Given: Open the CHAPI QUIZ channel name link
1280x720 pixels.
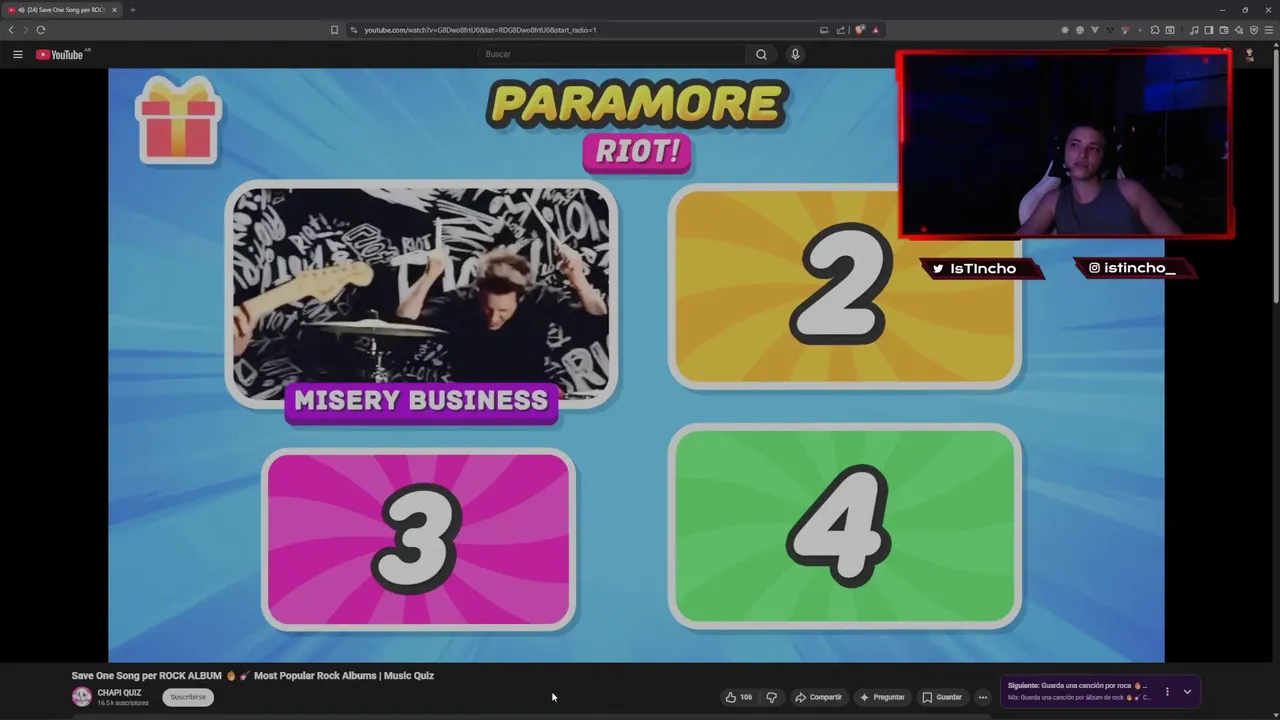Looking at the screenshot, I should click(119, 693).
